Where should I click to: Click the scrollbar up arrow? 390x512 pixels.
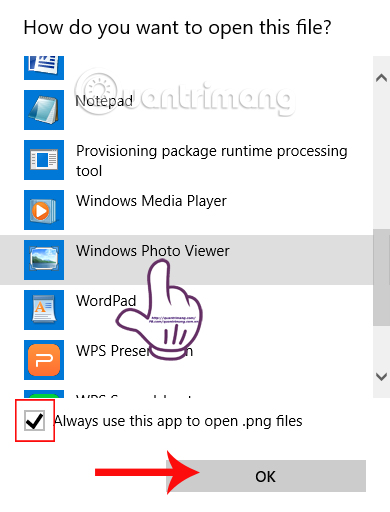pos(381,78)
